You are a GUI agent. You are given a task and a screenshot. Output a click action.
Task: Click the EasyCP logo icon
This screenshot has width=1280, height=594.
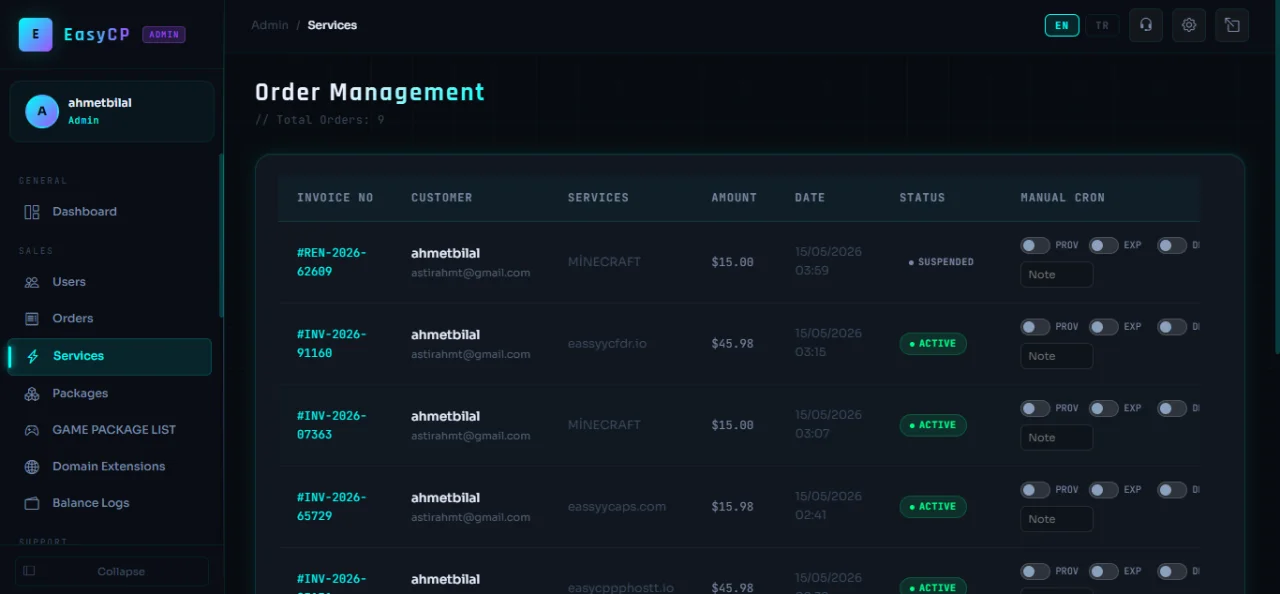[x=35, y=34]
